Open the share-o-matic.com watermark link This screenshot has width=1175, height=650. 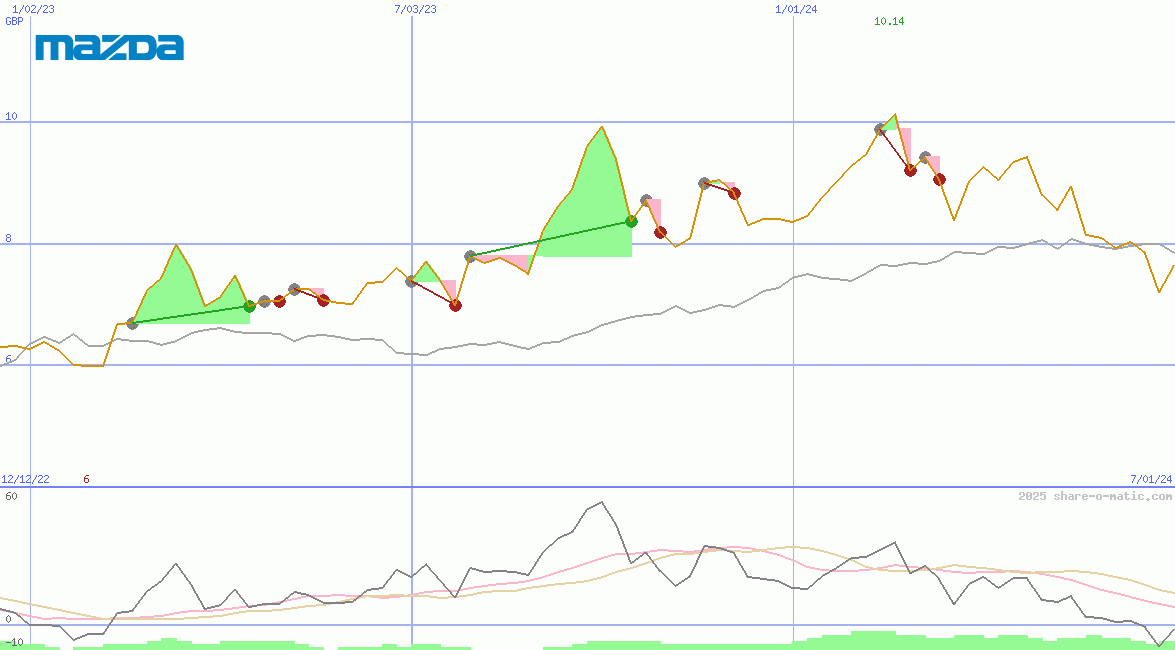1095,496
